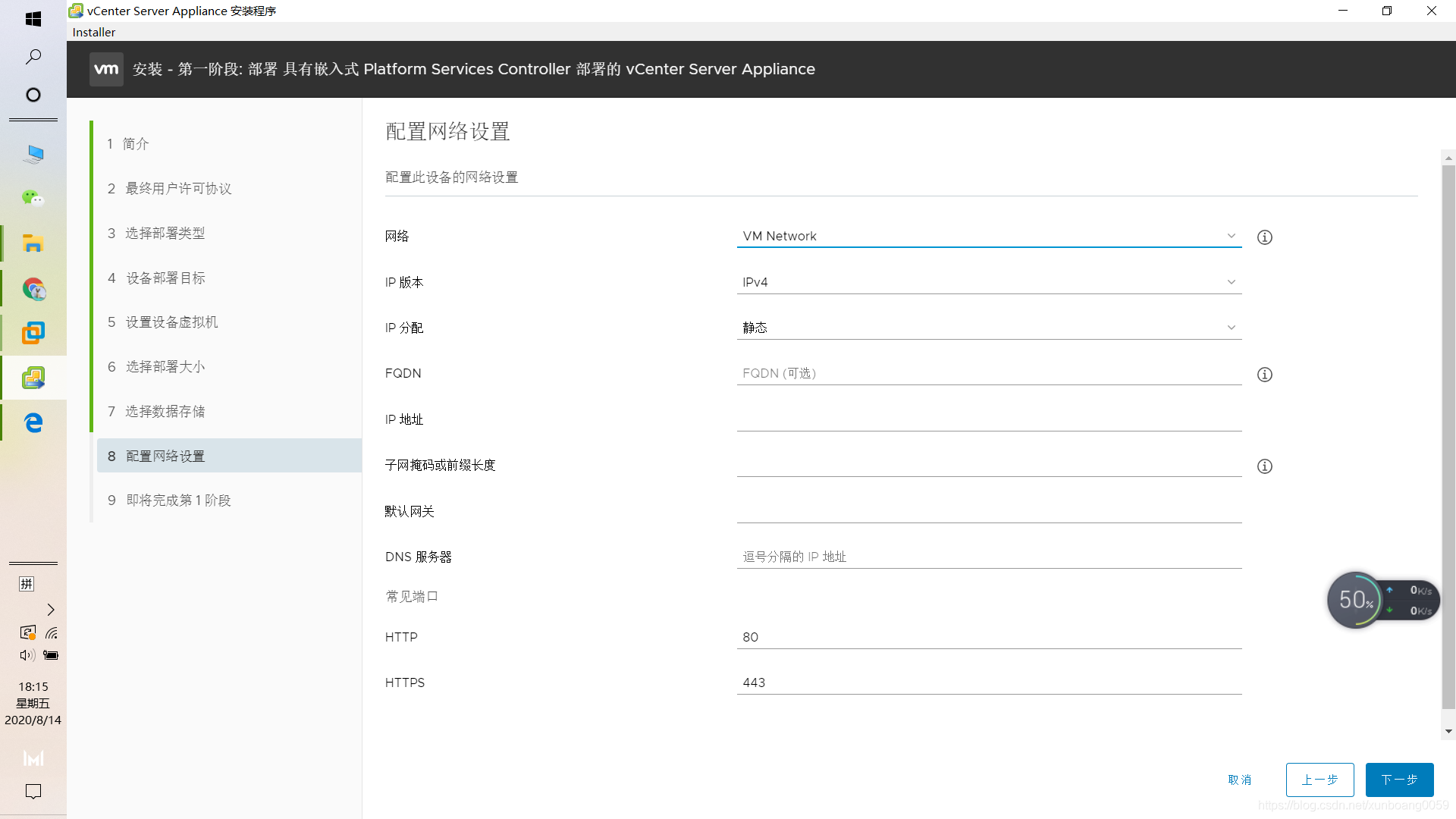Screen dimensions: 1456x819
Task: Expand the VM Network dropdown
Action: tap(988, 237)
